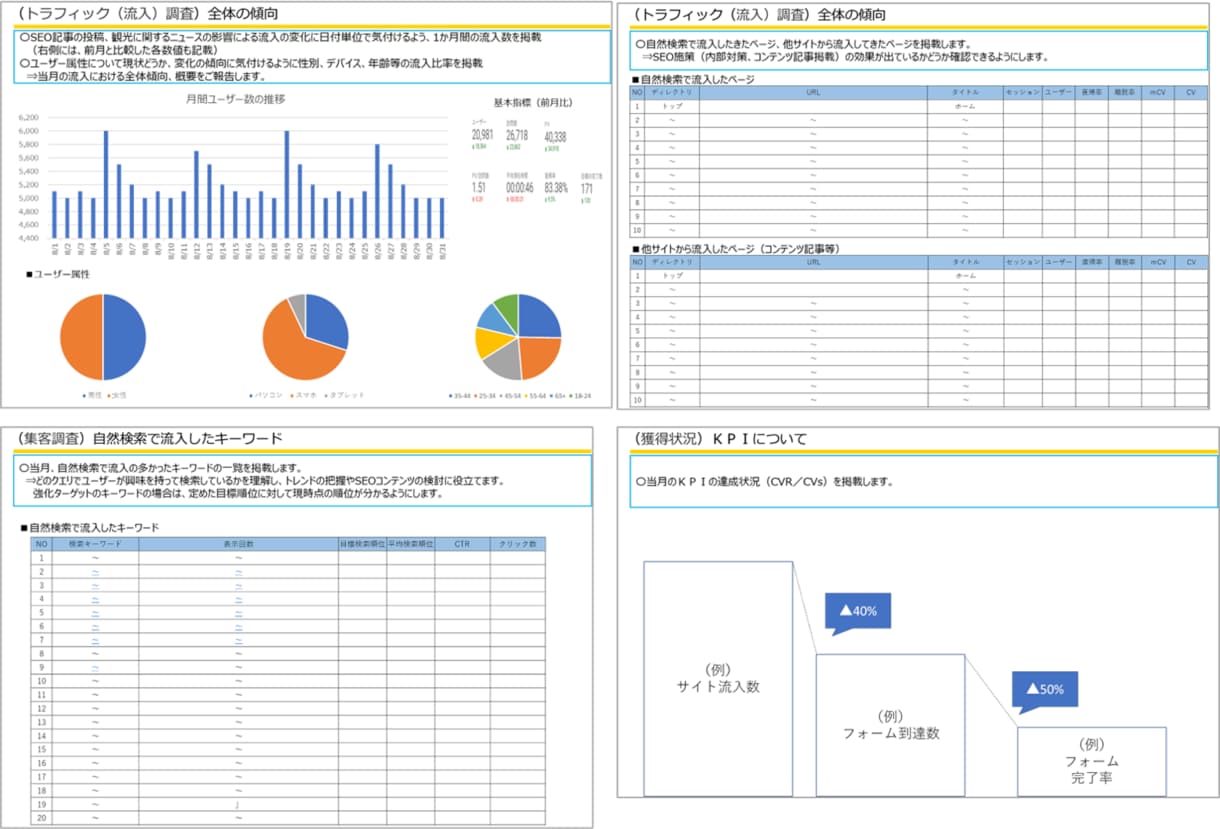Select the average time value 00:00:46
The width and height of the screenshot is (1220, 829).
point(519,187)
